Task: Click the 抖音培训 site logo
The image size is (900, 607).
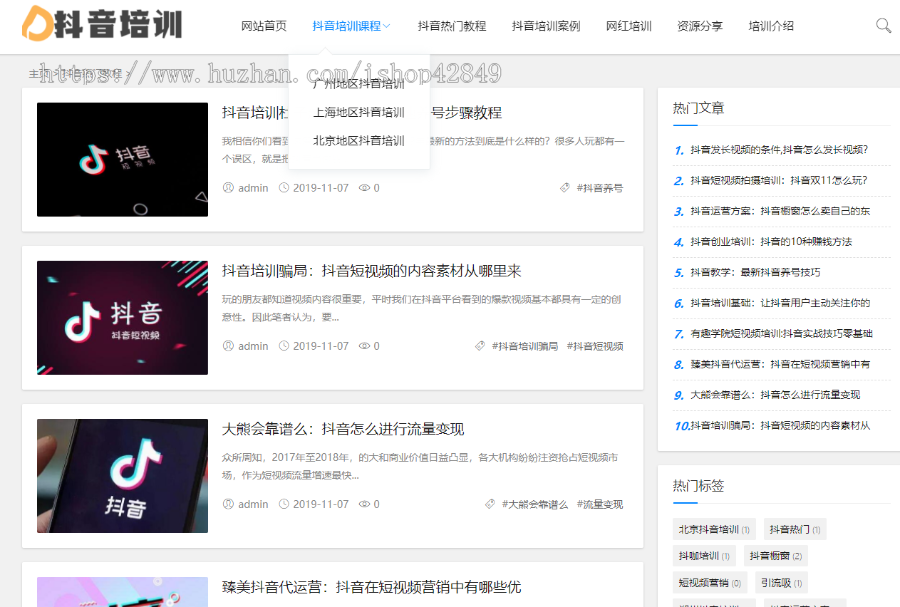Action: click(x=102, y=24)
